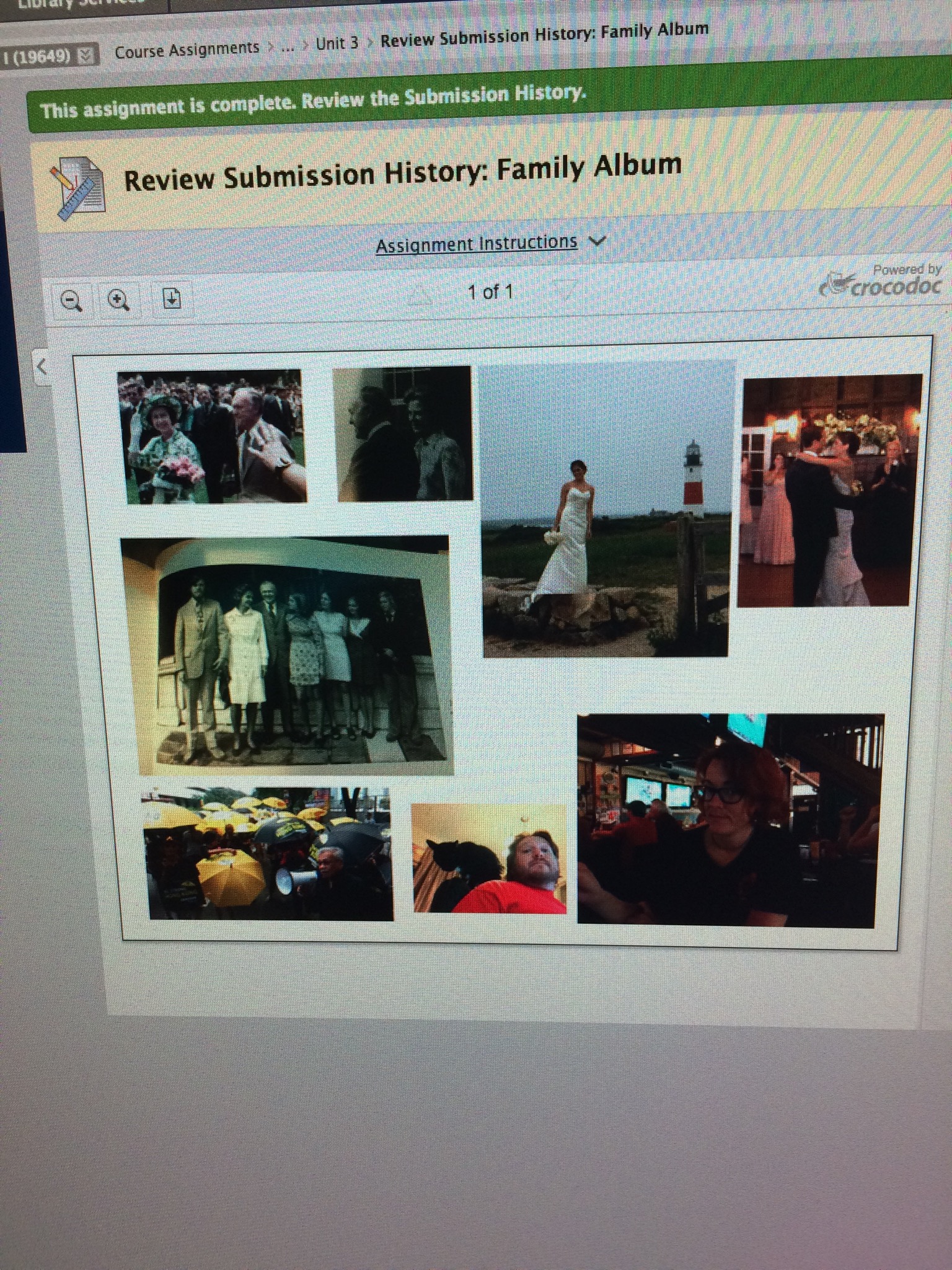The width and height of the screenshot is (952, 1270).
Task: Click the black-and-white family group photo
Action: (286, 655)
